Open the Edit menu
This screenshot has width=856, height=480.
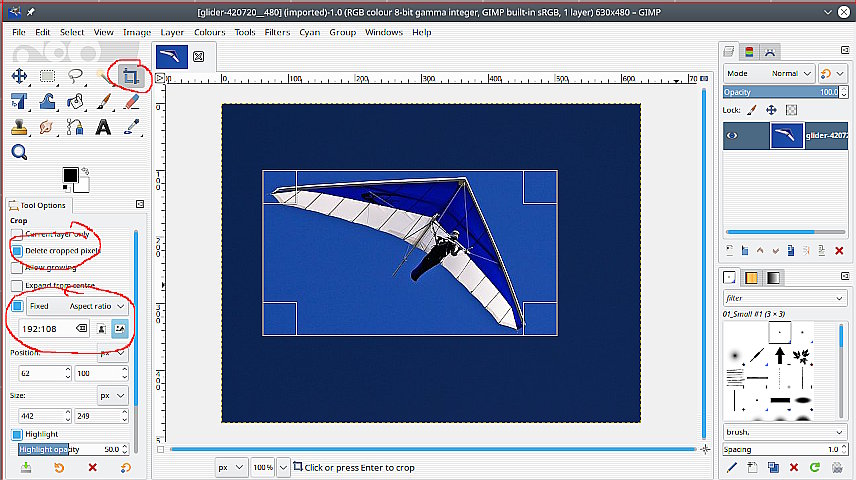click(x=43, y=32)
